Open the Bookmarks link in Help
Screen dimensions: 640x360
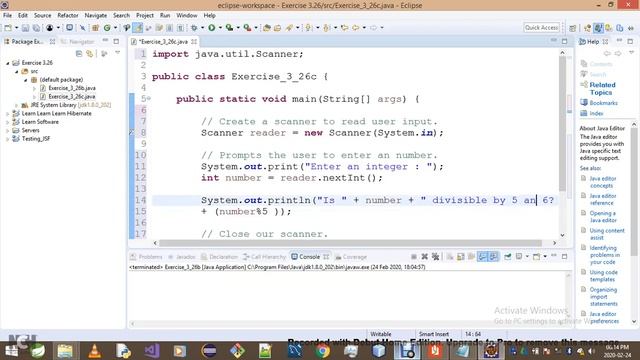[603, 103]
